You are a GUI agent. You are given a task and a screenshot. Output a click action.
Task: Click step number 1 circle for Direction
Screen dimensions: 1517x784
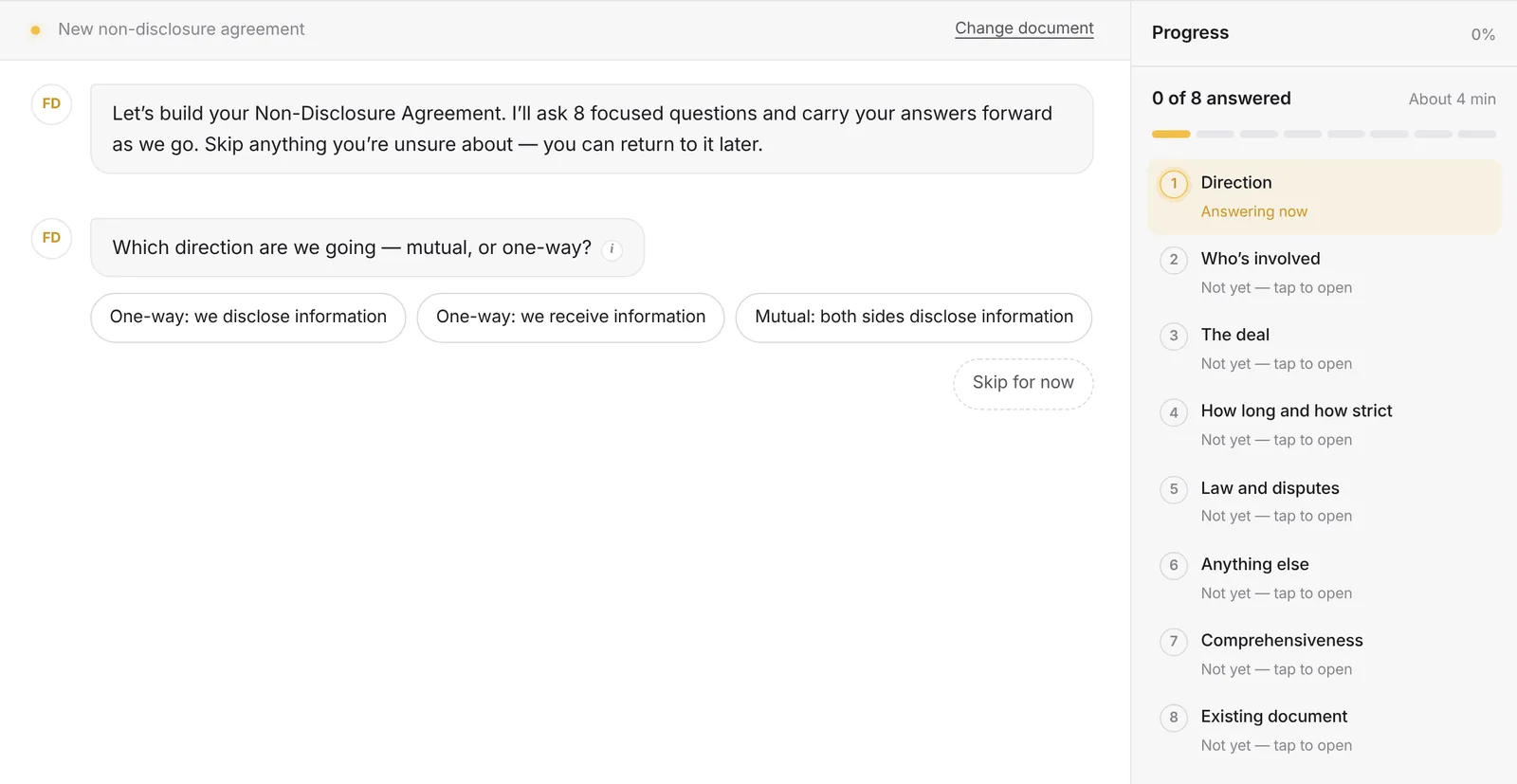(x=1174, y=184)
